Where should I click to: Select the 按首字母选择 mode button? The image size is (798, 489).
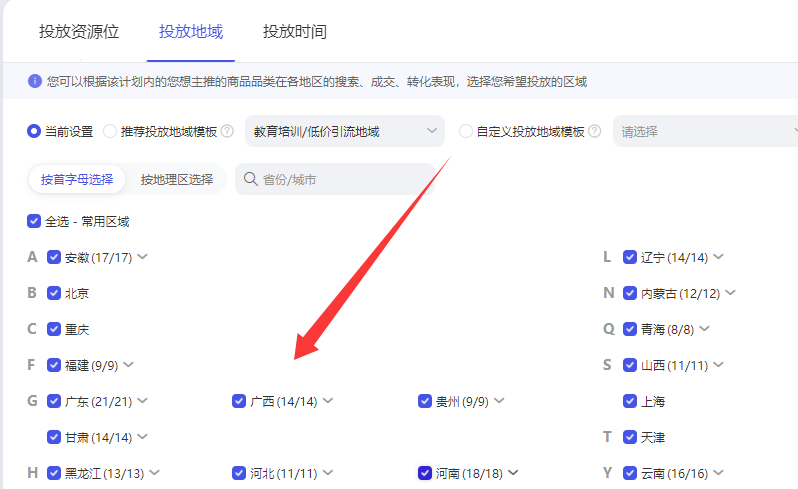coord(77,180)
